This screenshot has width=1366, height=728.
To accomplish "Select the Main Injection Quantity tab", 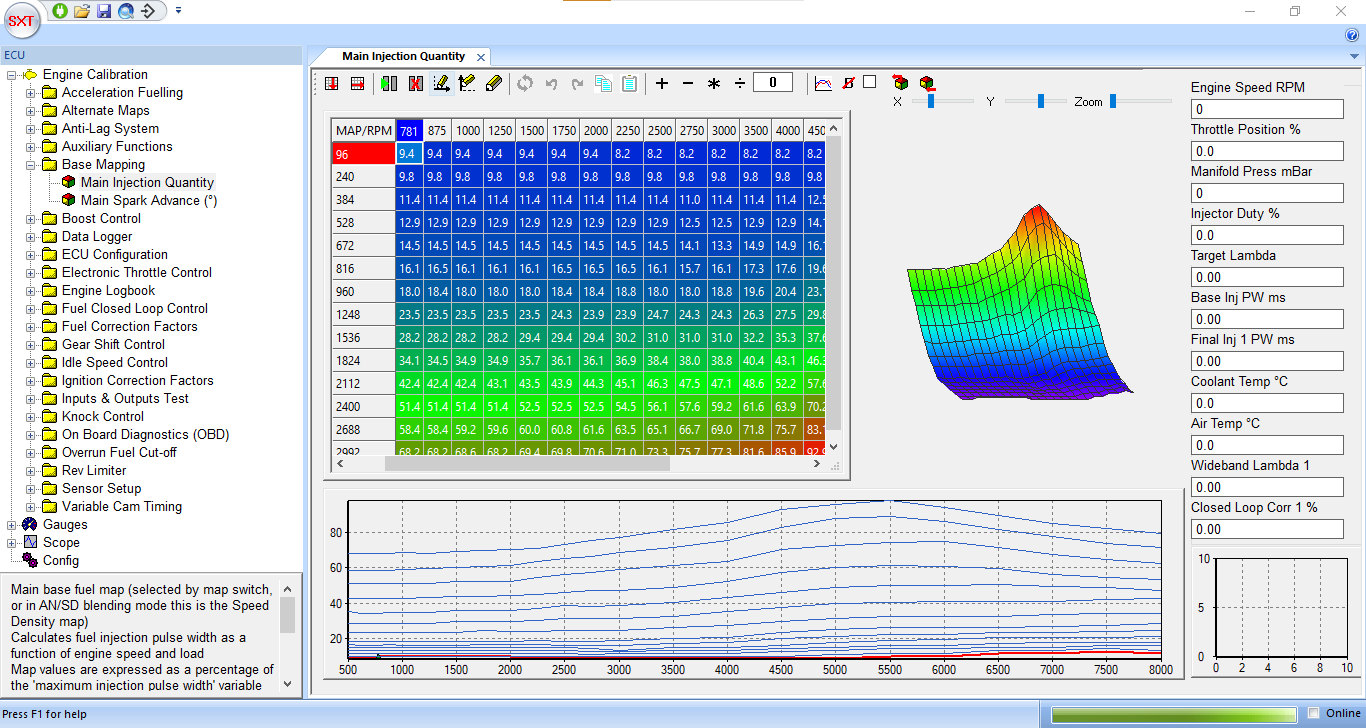I will tap(403, 57).
